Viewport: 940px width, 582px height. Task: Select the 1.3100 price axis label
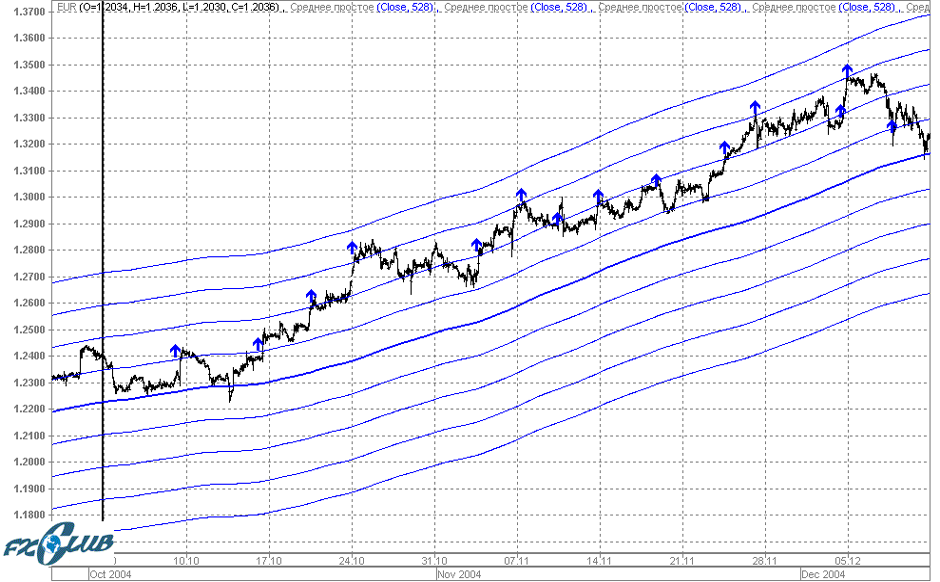pos(29,171)
